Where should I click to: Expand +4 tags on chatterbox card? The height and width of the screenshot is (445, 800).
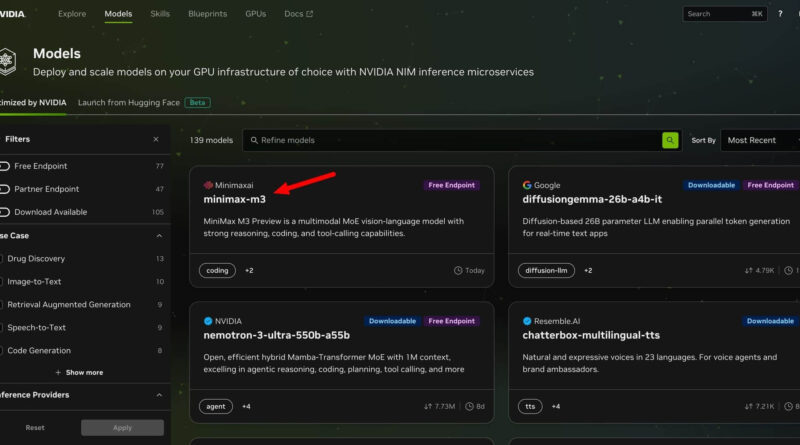pyautogui.click(x=556, y=406)
